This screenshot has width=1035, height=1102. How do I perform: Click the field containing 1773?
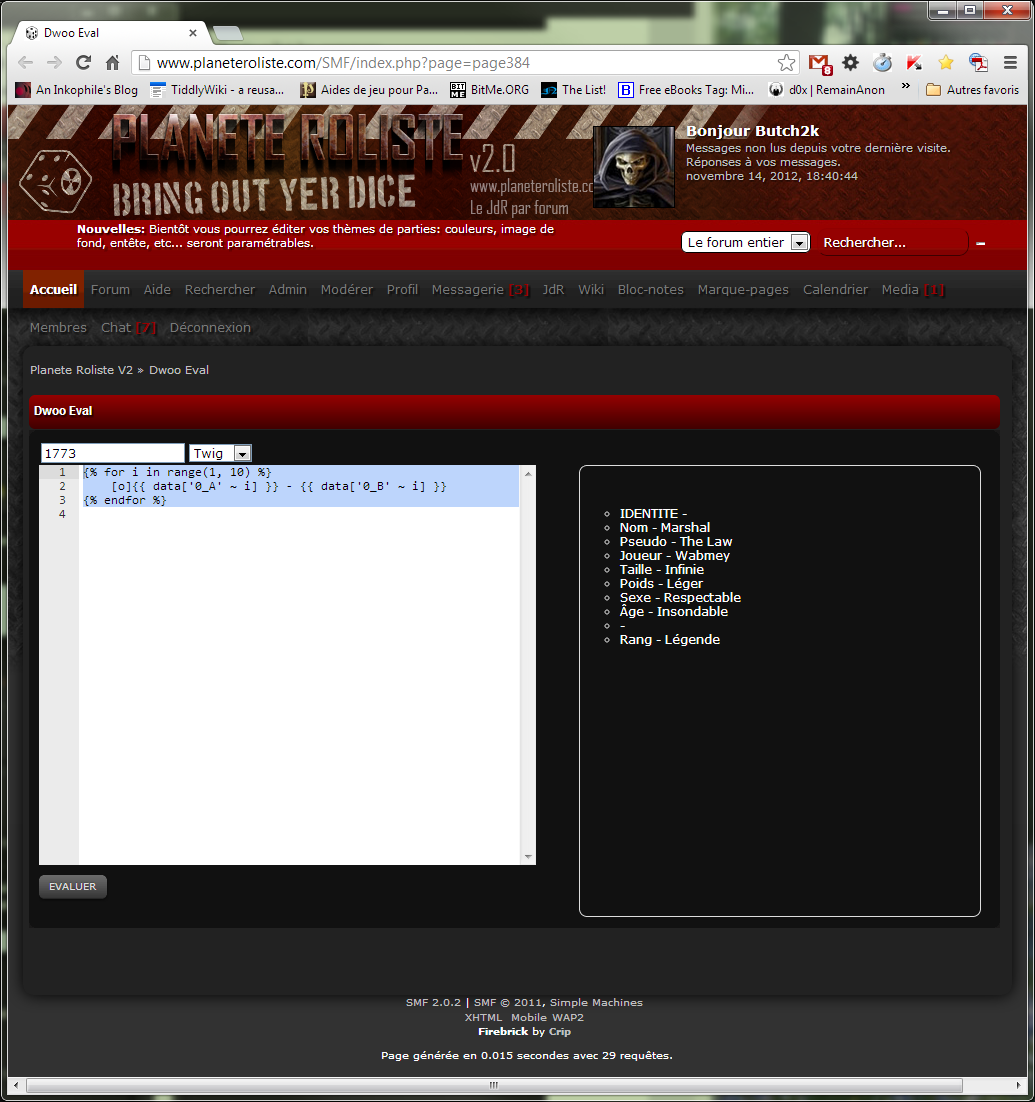(x=112, y=454)
